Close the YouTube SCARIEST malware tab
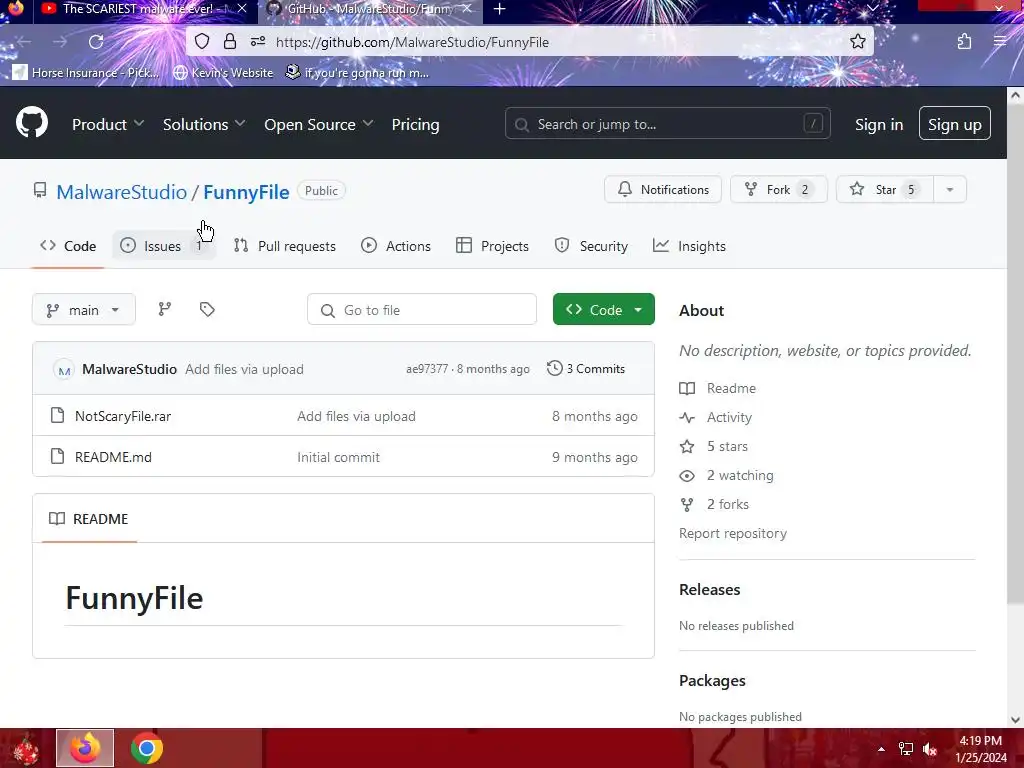Viewport: 1024px width, 768px height. coord(242,8)
